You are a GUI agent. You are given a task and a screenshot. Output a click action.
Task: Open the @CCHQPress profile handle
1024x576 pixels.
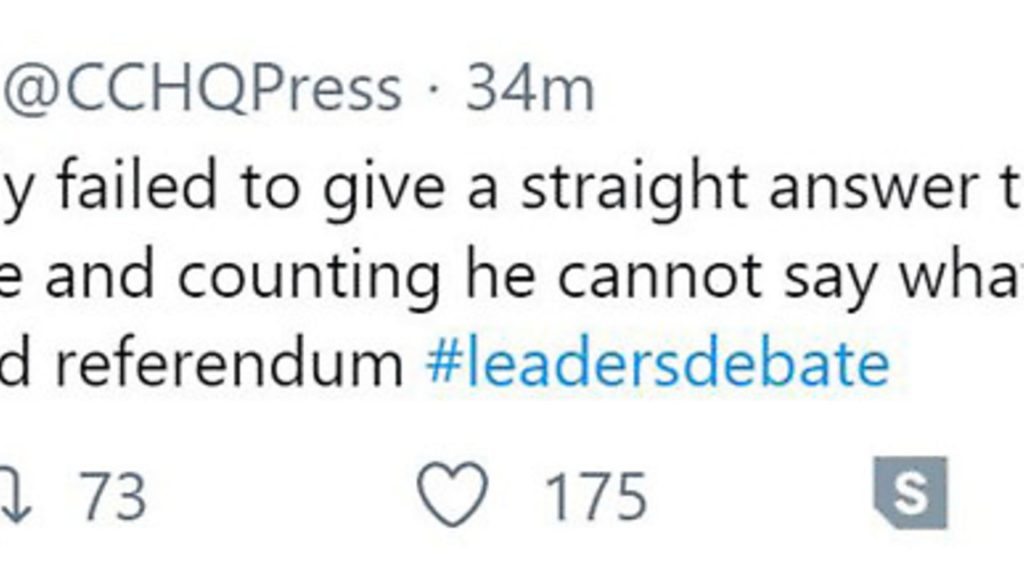tap(202, 89)
